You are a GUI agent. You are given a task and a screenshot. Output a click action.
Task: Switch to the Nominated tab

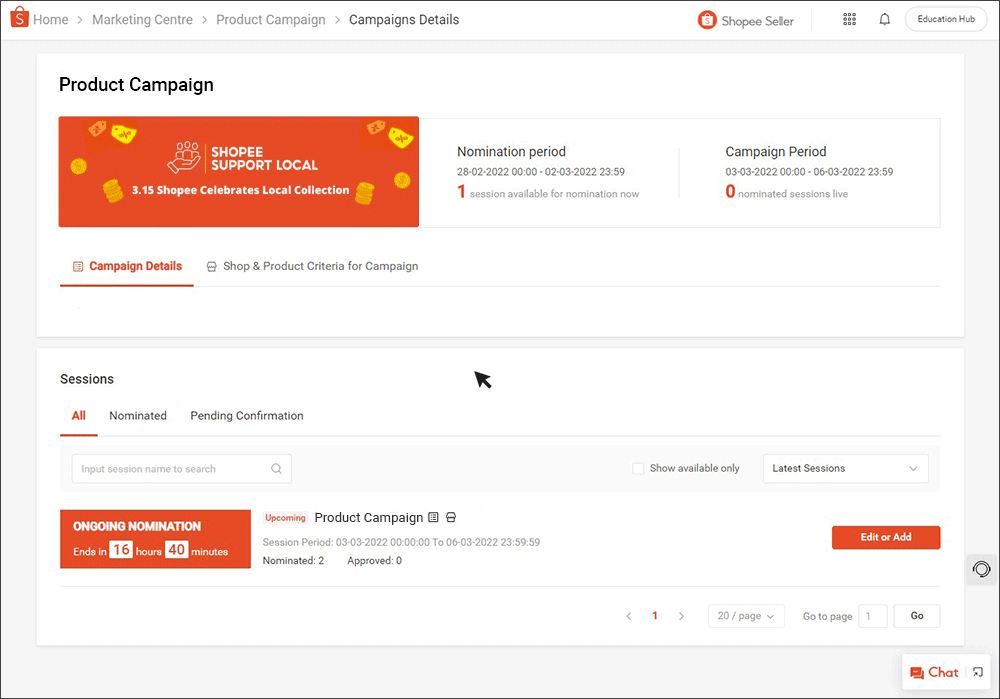(x=137, y=415)
